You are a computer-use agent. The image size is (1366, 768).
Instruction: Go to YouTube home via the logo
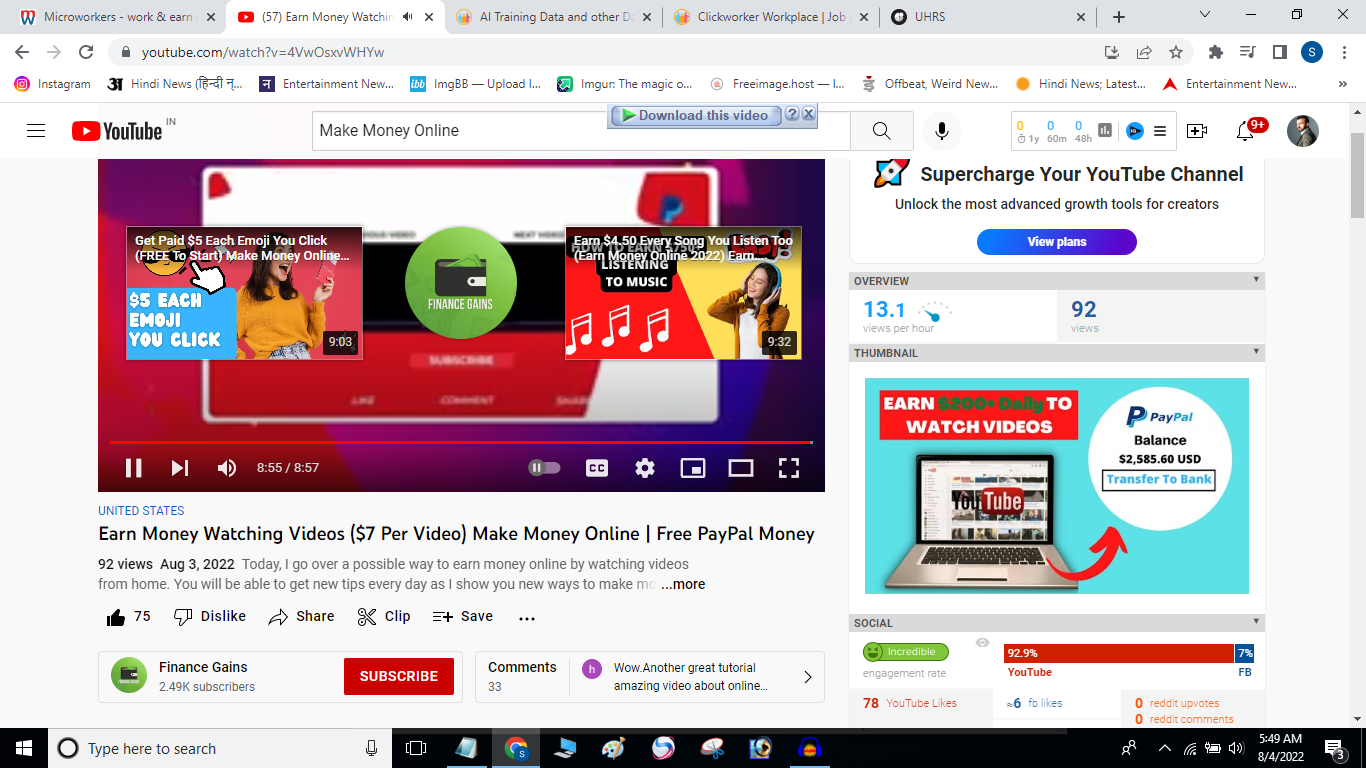click(117, 131)
